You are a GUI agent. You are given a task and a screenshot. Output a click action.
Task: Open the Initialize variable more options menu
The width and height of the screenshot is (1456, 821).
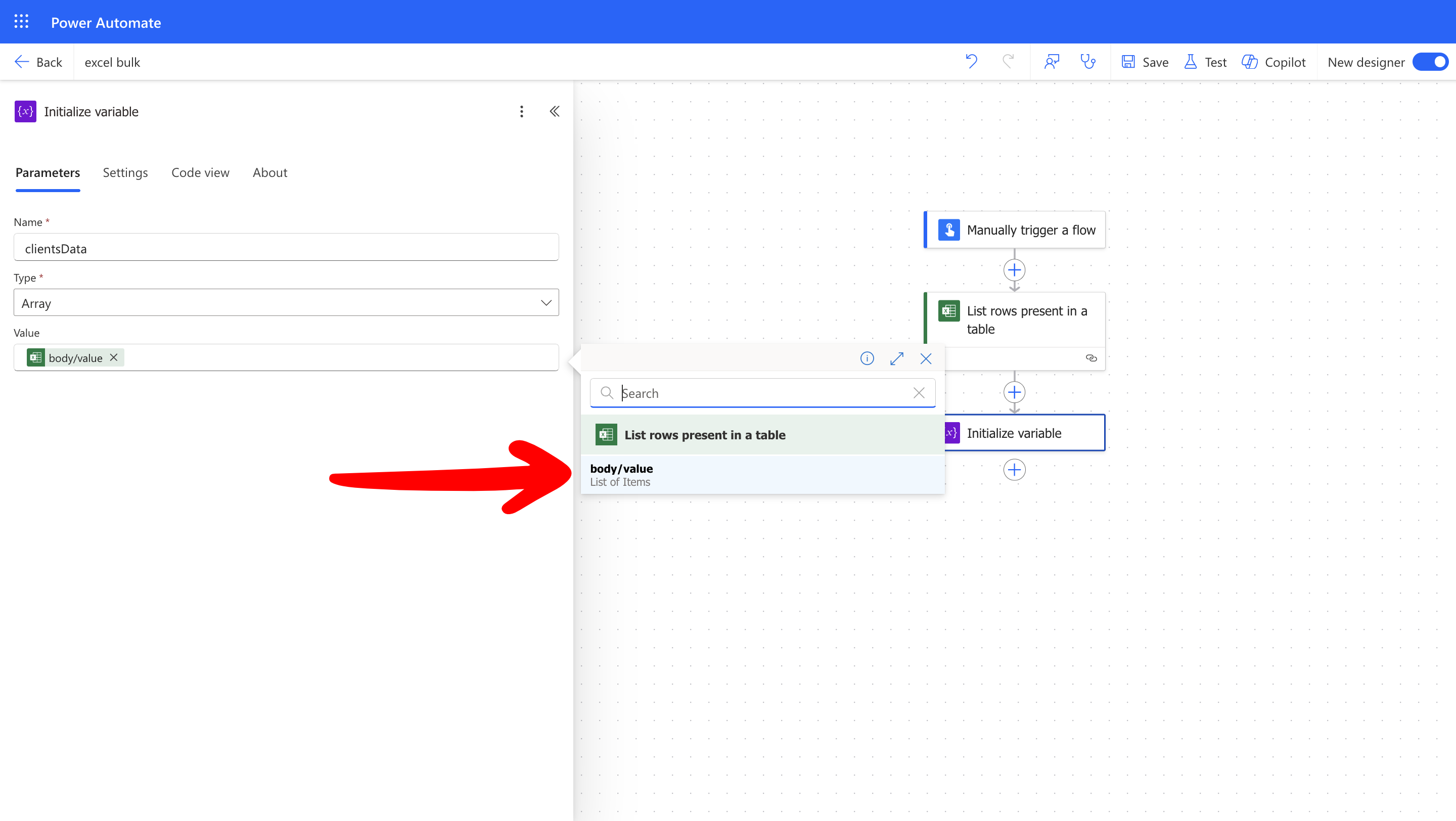(521, 111)
